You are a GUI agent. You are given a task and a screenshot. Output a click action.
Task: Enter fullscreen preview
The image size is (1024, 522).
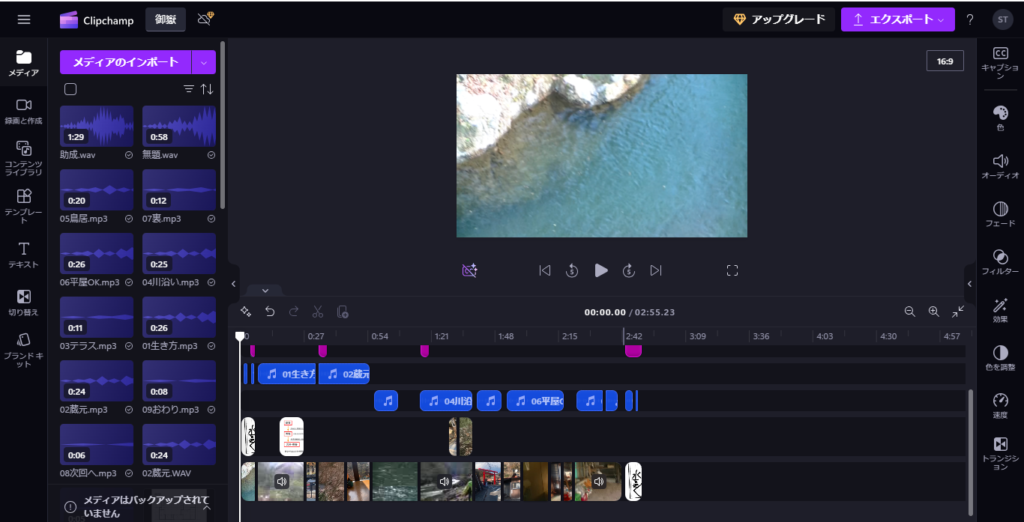click(x=732, y=270)
